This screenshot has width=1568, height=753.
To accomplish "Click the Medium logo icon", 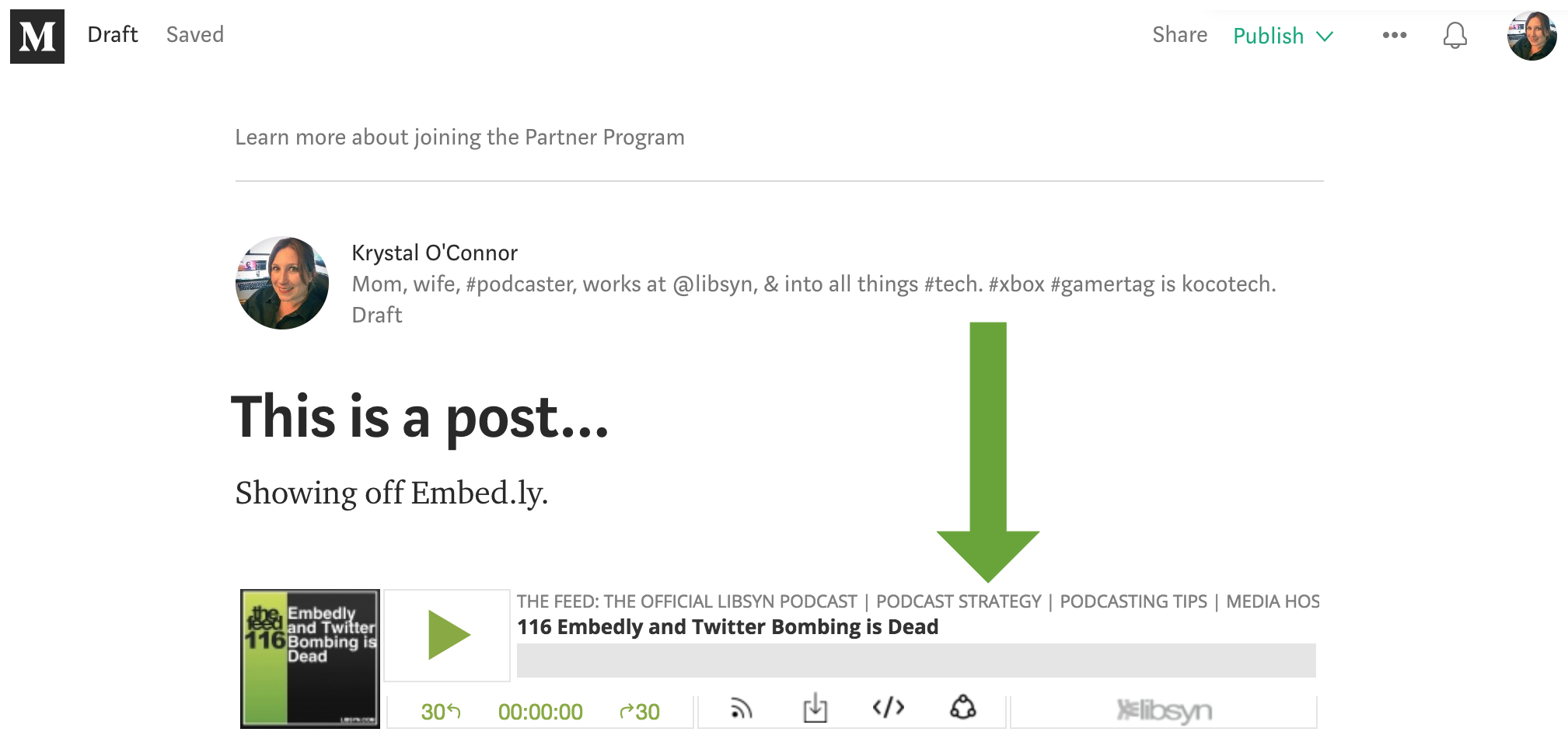I will (37, 37).
